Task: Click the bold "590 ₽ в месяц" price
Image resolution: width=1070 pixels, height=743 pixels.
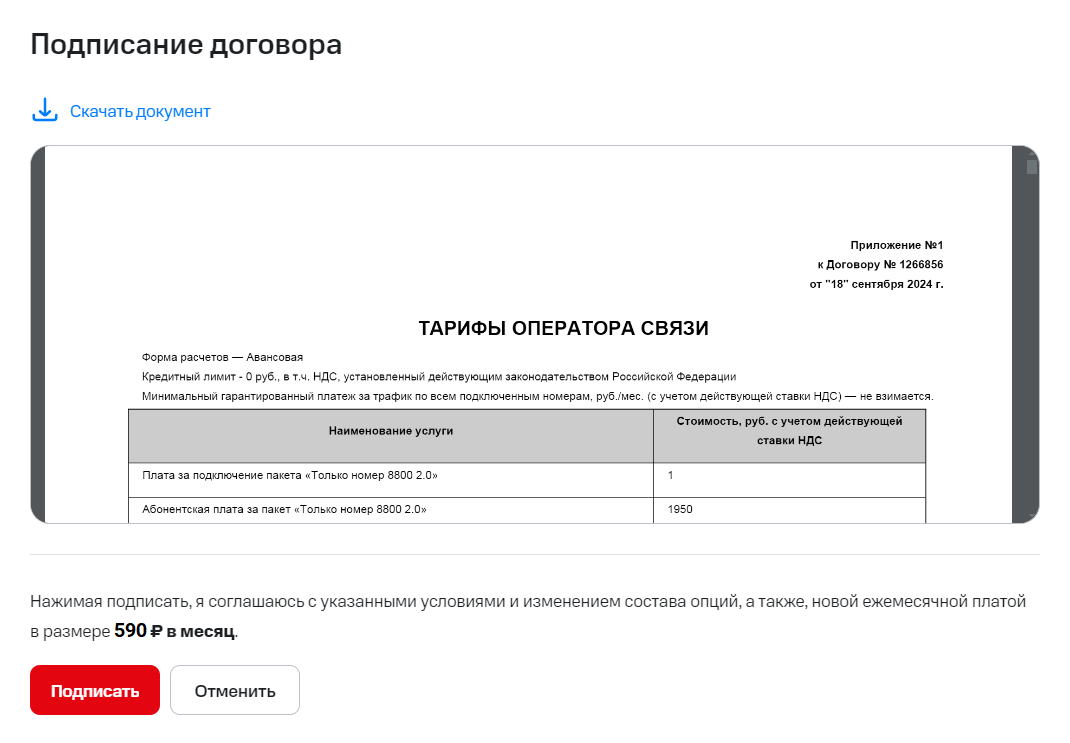Action: [174, 632]
